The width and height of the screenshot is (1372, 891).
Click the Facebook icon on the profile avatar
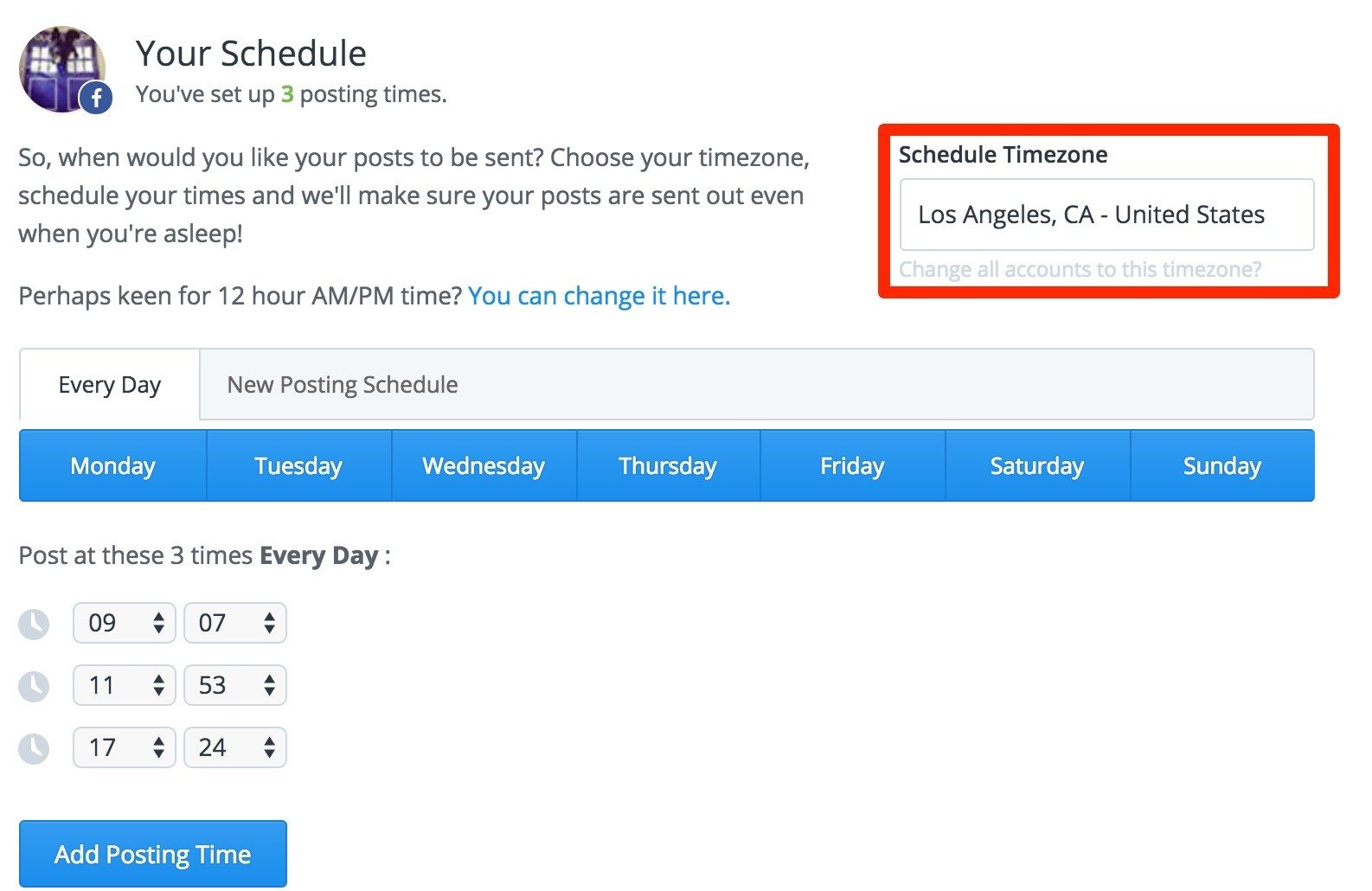[x=95, y=98]
